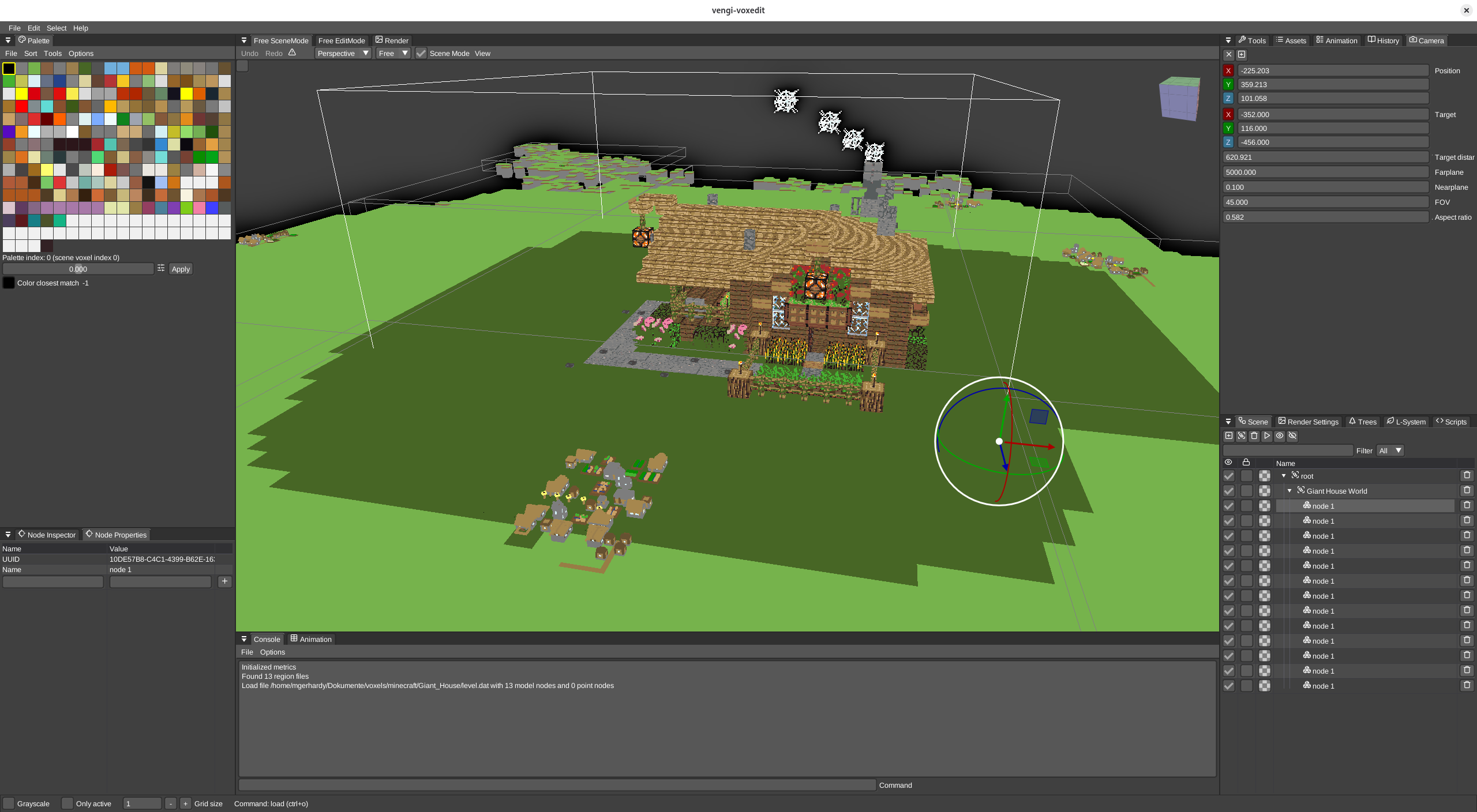The image size is (1477, 812).
Task: Click the color checker icon of the root row
Action: (1265, 476)
